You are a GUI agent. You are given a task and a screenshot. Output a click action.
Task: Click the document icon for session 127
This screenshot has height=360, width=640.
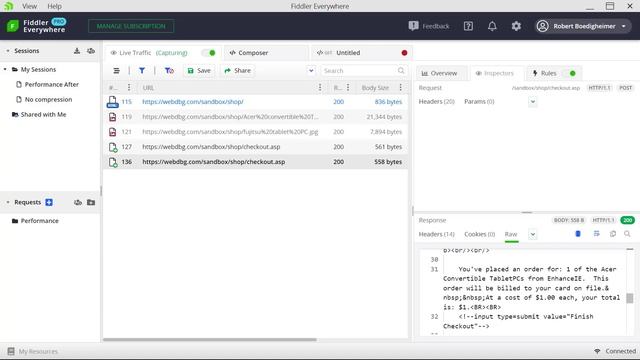pyautogui.click(x=113, y=147)
